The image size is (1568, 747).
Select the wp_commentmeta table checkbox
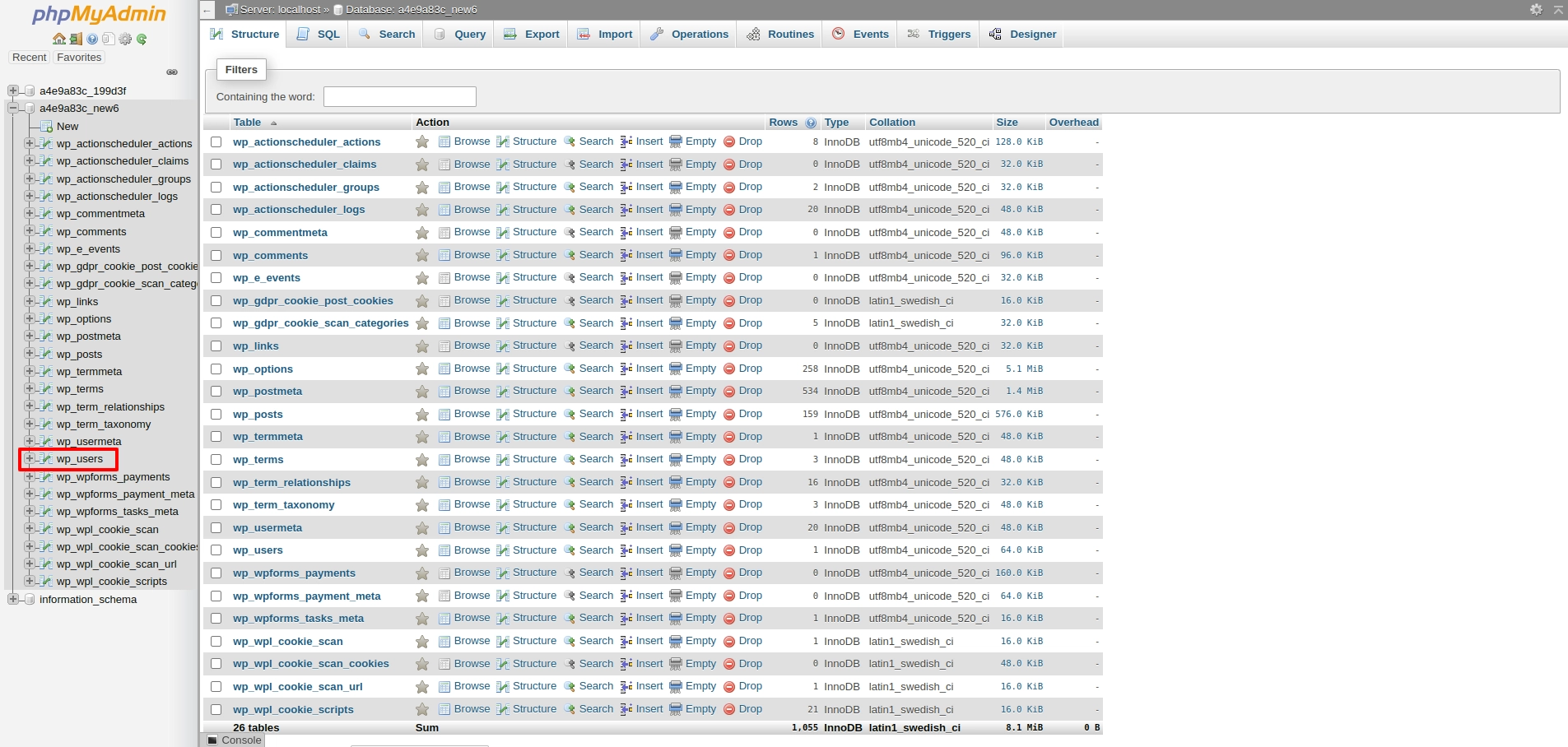pyautogui.click(x=216, y=233)
